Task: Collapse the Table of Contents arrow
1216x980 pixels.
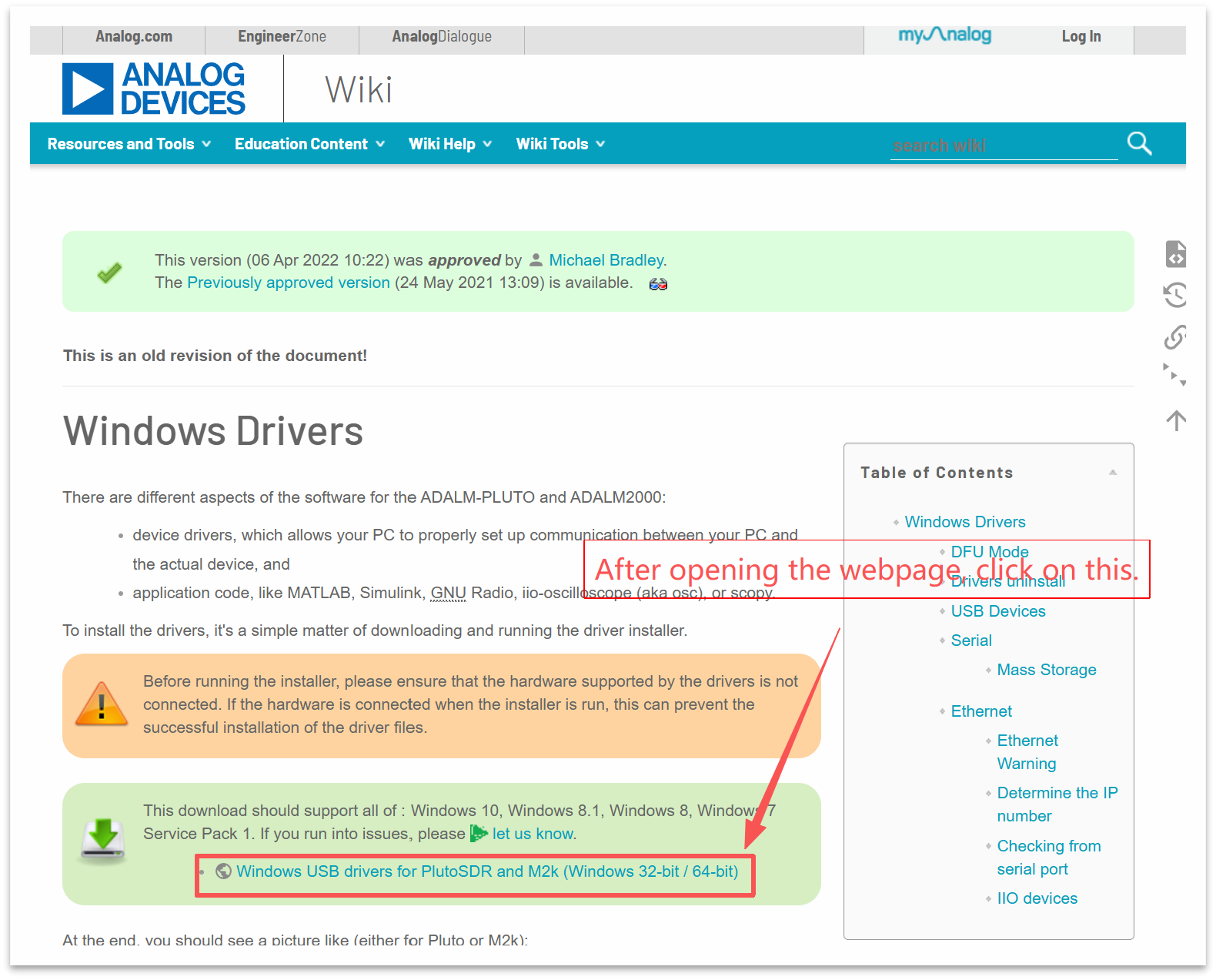Action: coord(1113,473)
